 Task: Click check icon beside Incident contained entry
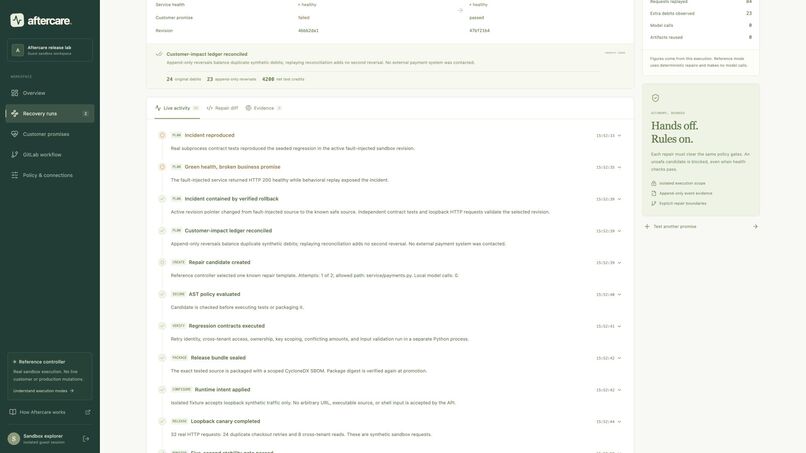click(x=162, y=199)
